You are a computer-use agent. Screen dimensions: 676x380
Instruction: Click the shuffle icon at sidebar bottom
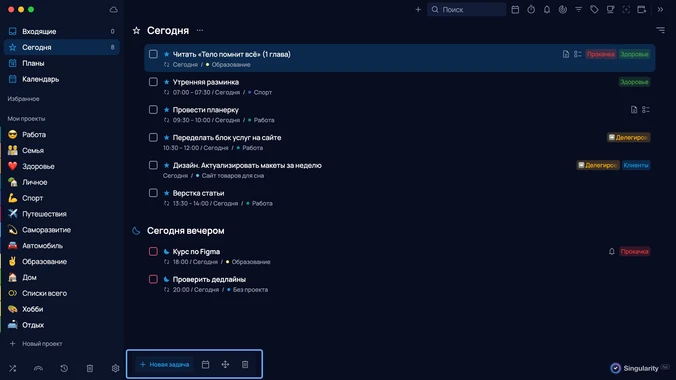(x=13, y=368)
